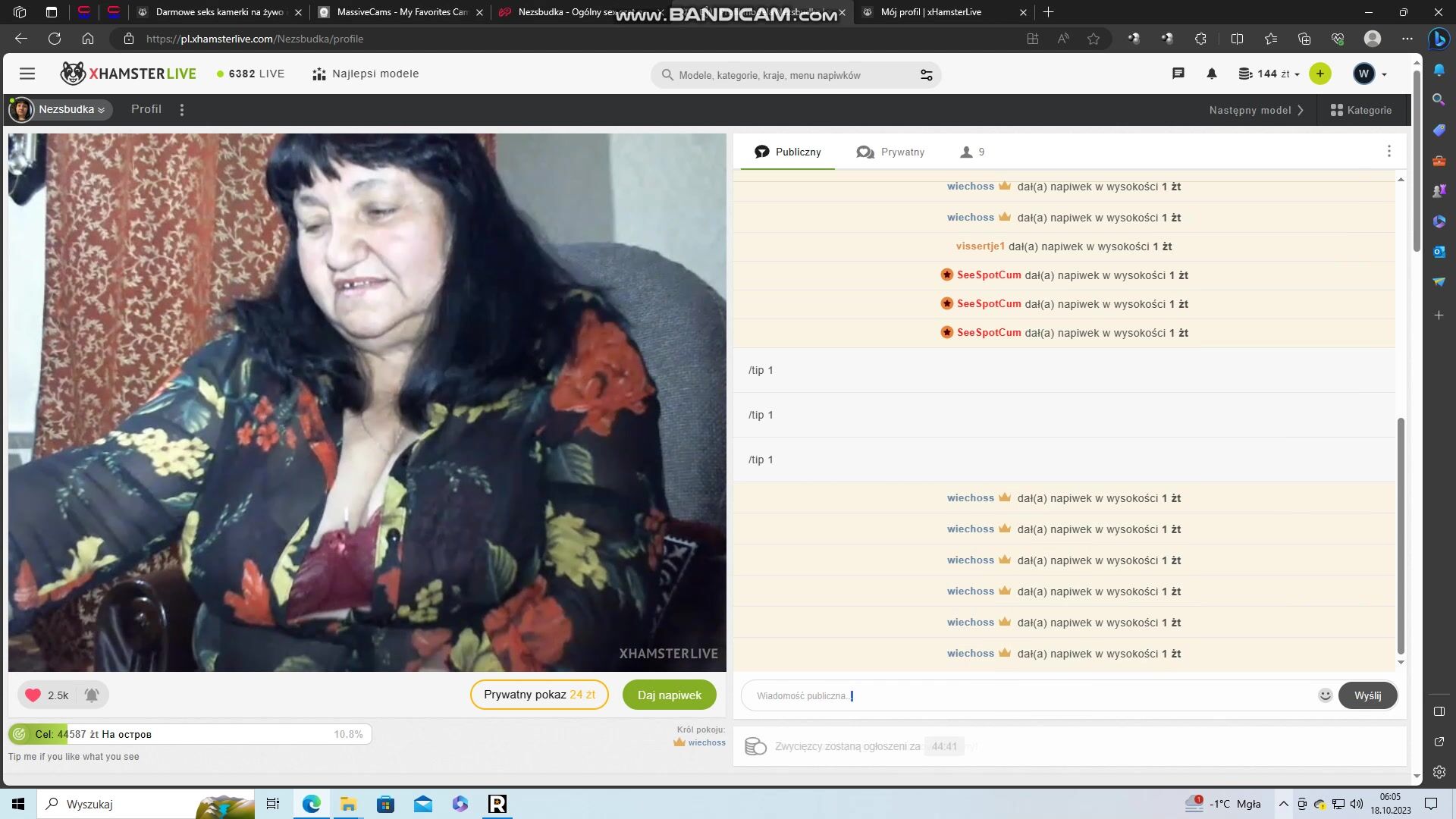Click the Daj napiwek button
This screenshot has height=819, width=1456.
coord(669,695)
